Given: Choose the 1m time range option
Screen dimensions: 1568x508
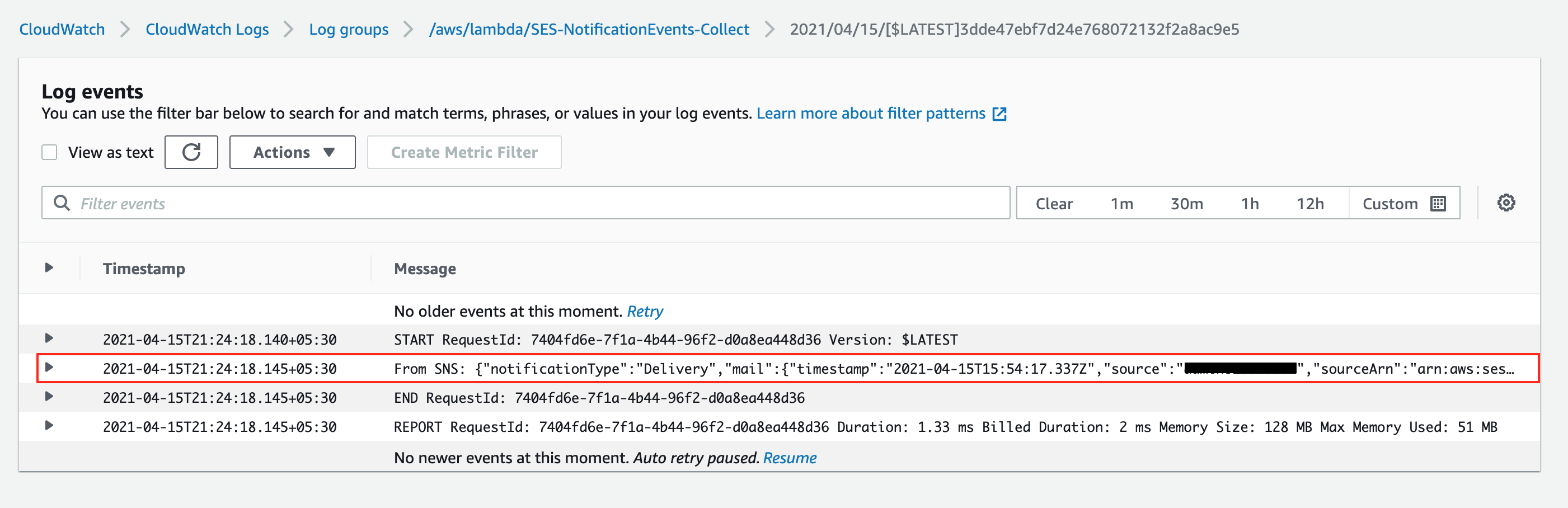Looking at the screenshot, I should pyautogui.click(x=1121, y=204).
